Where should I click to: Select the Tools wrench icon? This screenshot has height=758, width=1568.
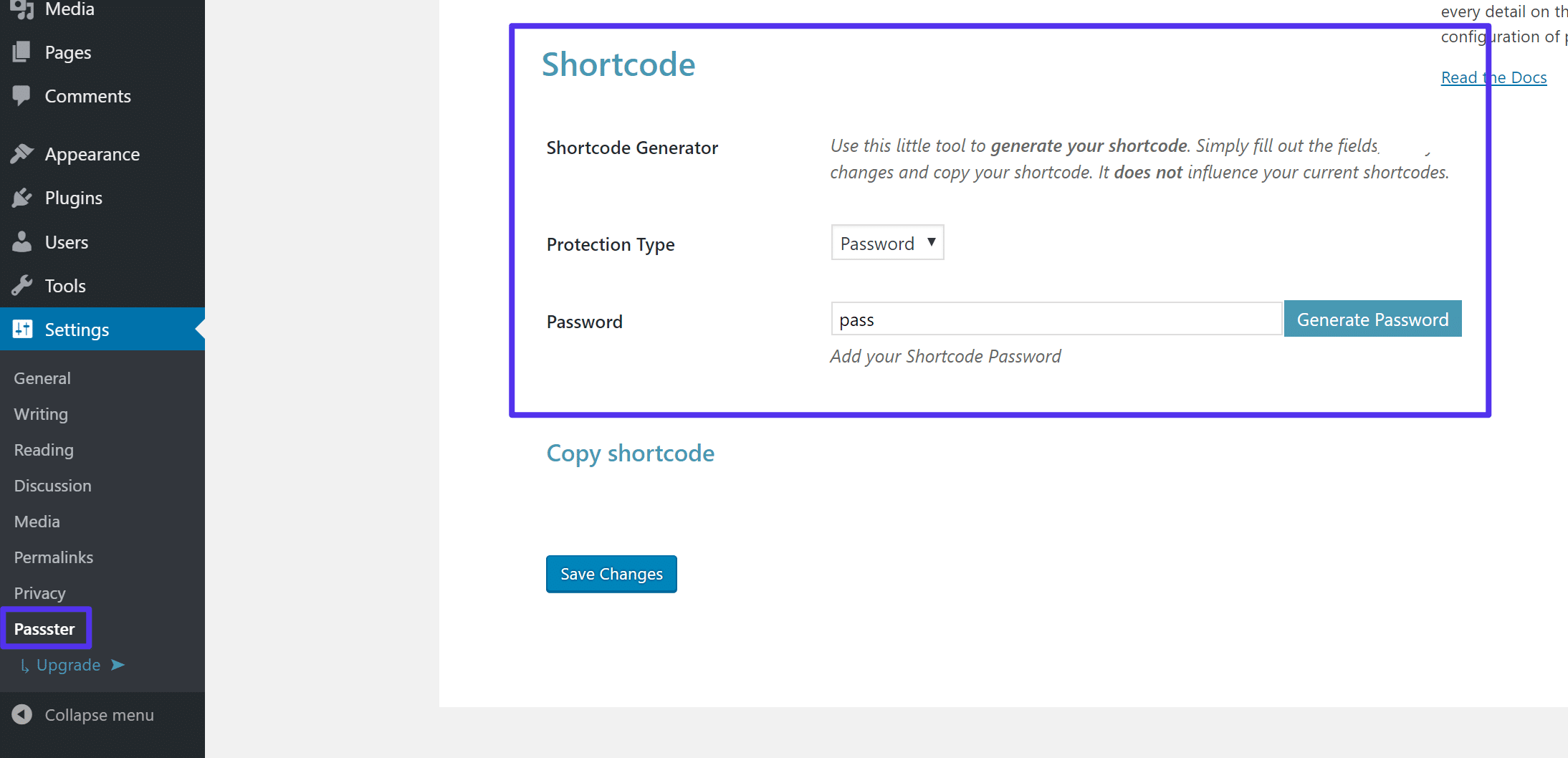click(x=22, y=285)
